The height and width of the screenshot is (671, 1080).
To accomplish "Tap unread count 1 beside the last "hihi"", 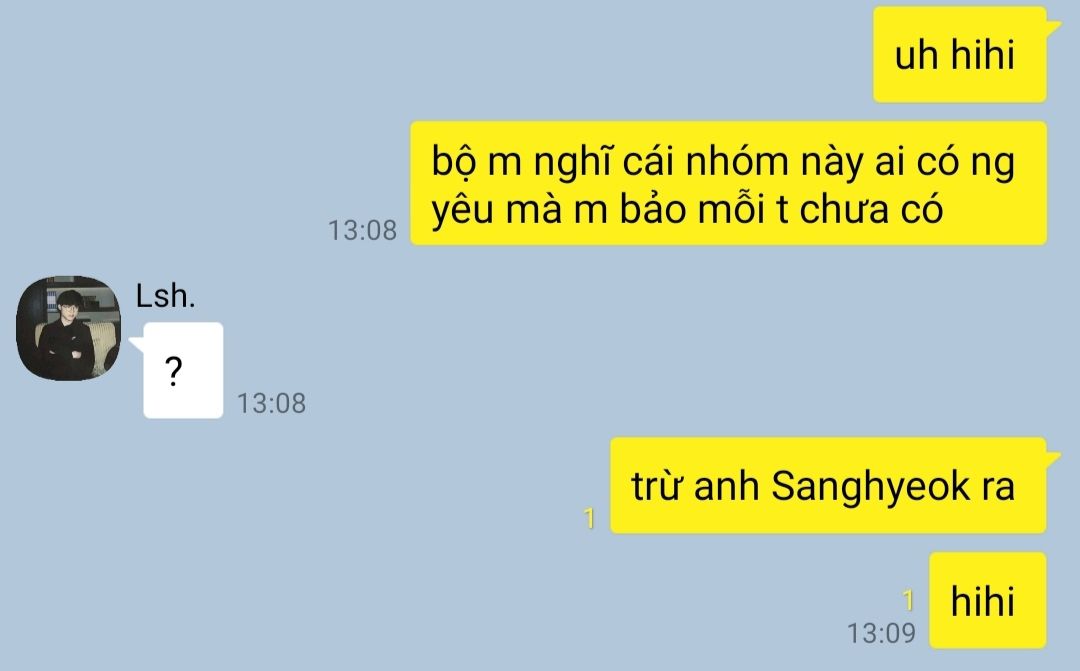I will tap(908, 600).
